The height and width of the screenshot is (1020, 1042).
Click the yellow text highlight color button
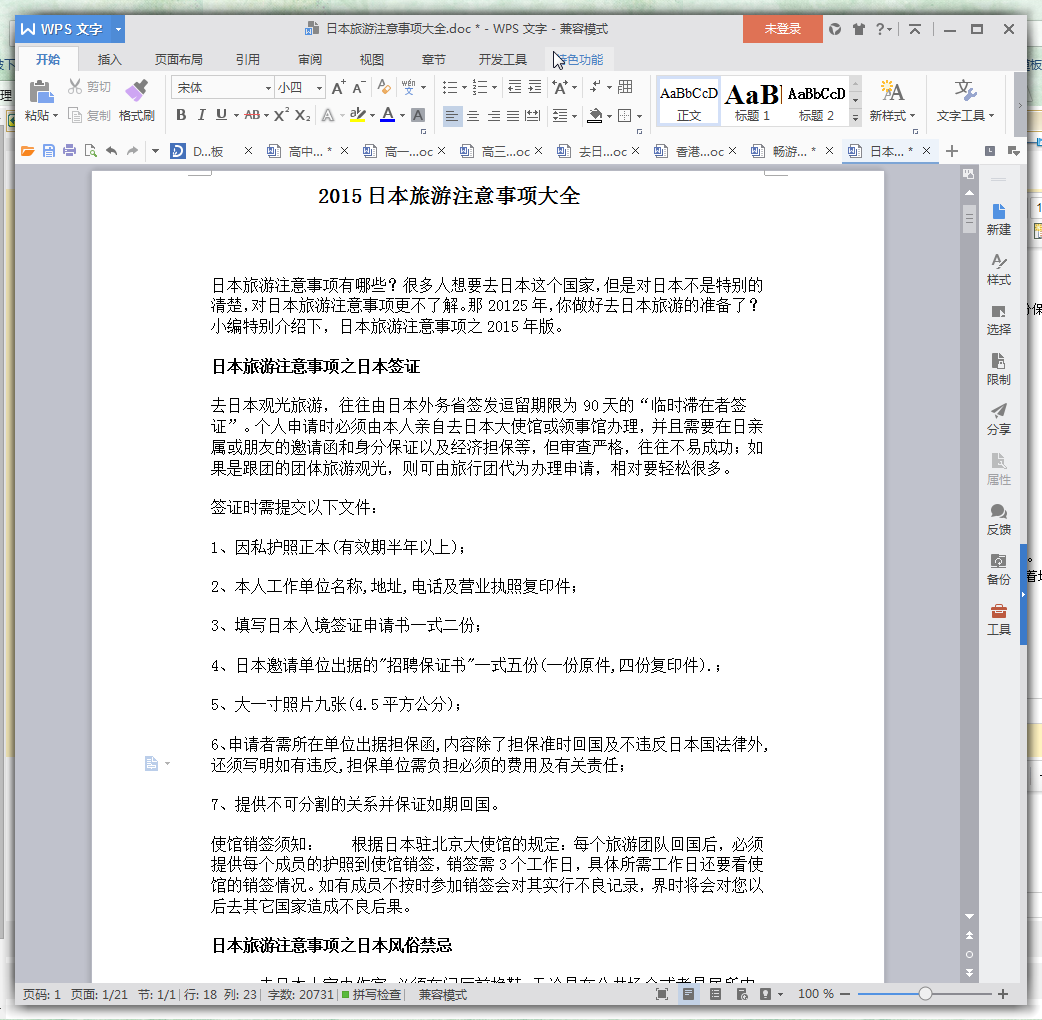[358, 115]
